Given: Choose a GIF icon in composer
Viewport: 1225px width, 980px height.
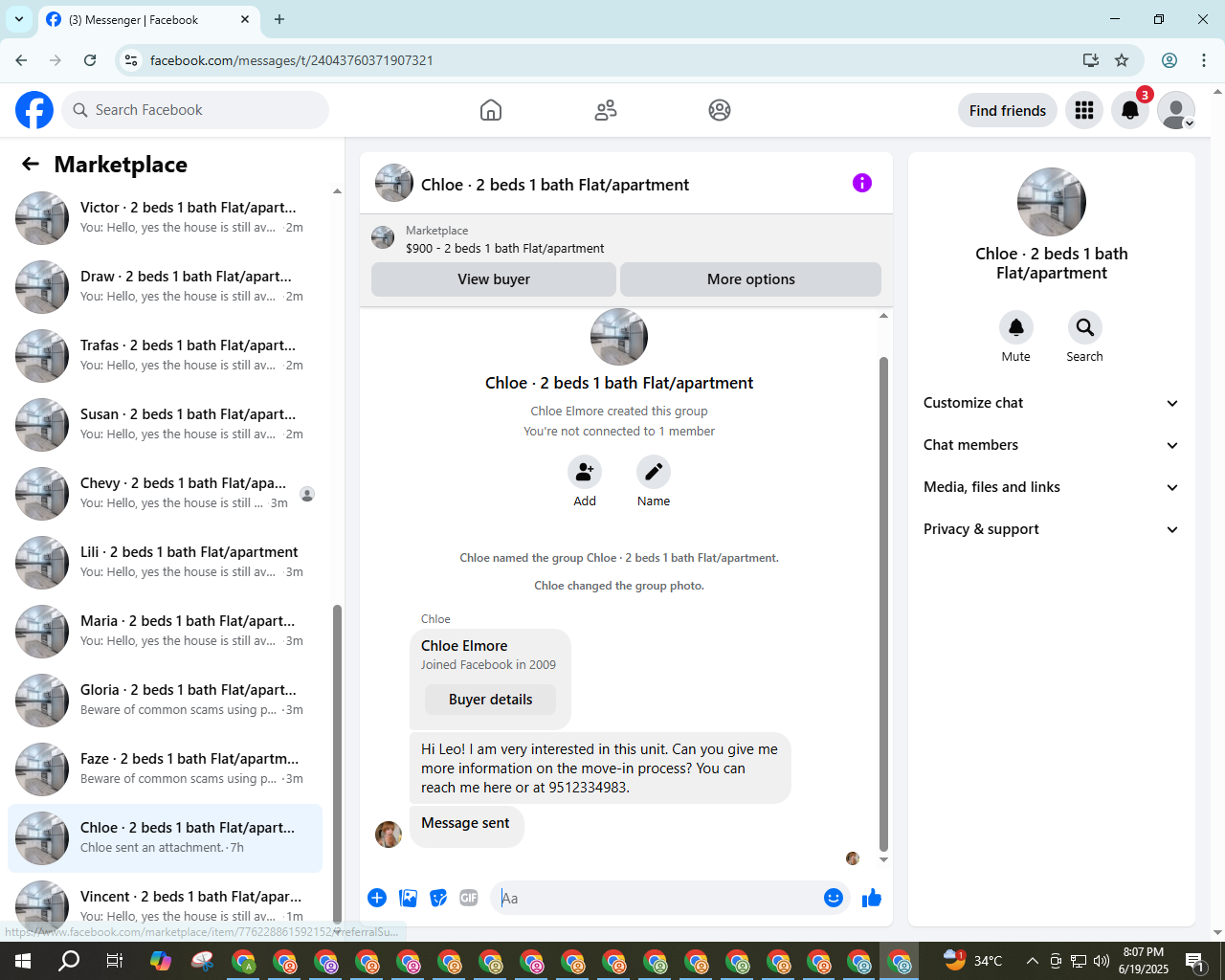Looking at the screenshot, I should point(469,898).
